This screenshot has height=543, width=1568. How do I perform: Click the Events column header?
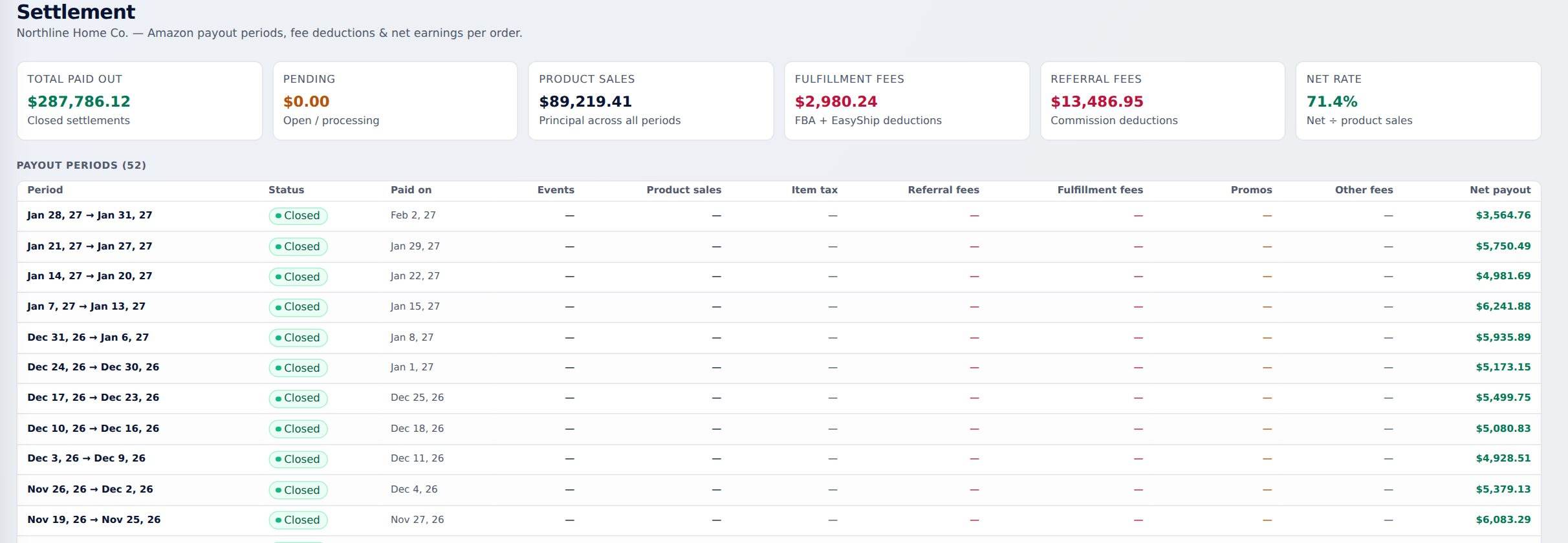coord(556,190)
